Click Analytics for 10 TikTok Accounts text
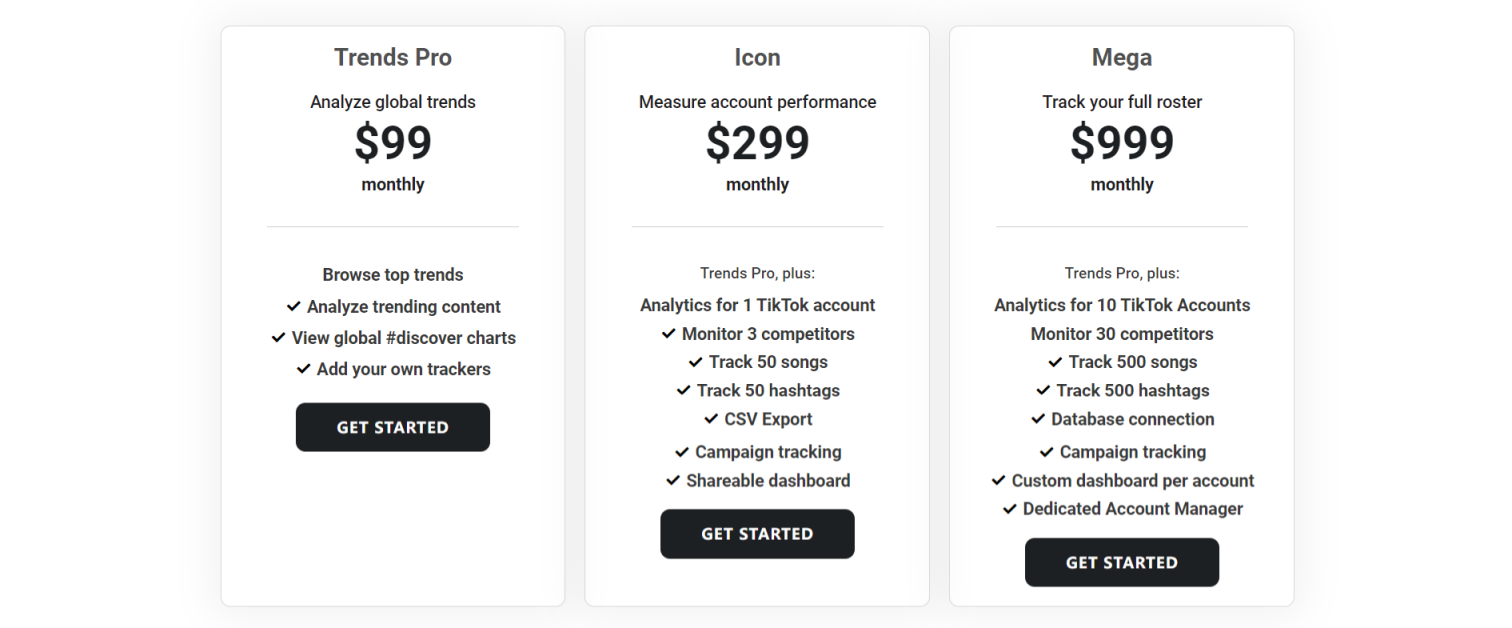Viewport: 1512px width, 628px height. click(1121, 305)
